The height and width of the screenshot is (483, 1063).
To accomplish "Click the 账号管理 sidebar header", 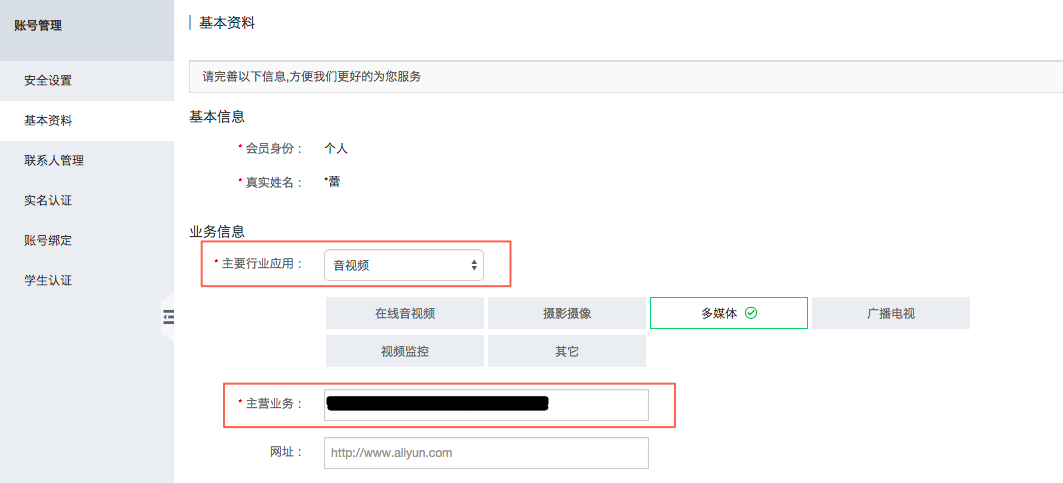I will coord(38,26).
